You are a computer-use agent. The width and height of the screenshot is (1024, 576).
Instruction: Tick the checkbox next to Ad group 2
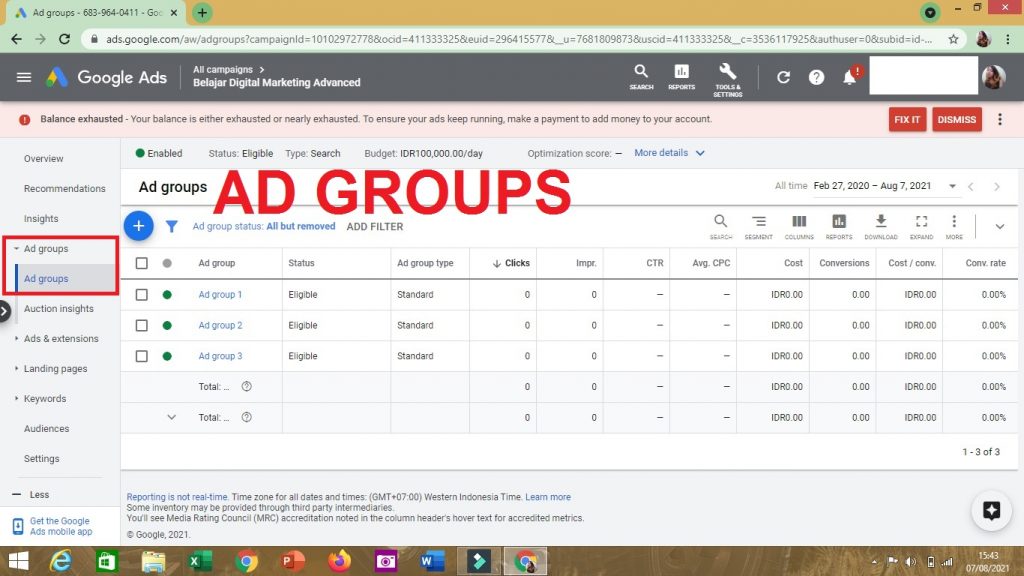(142, 326)
